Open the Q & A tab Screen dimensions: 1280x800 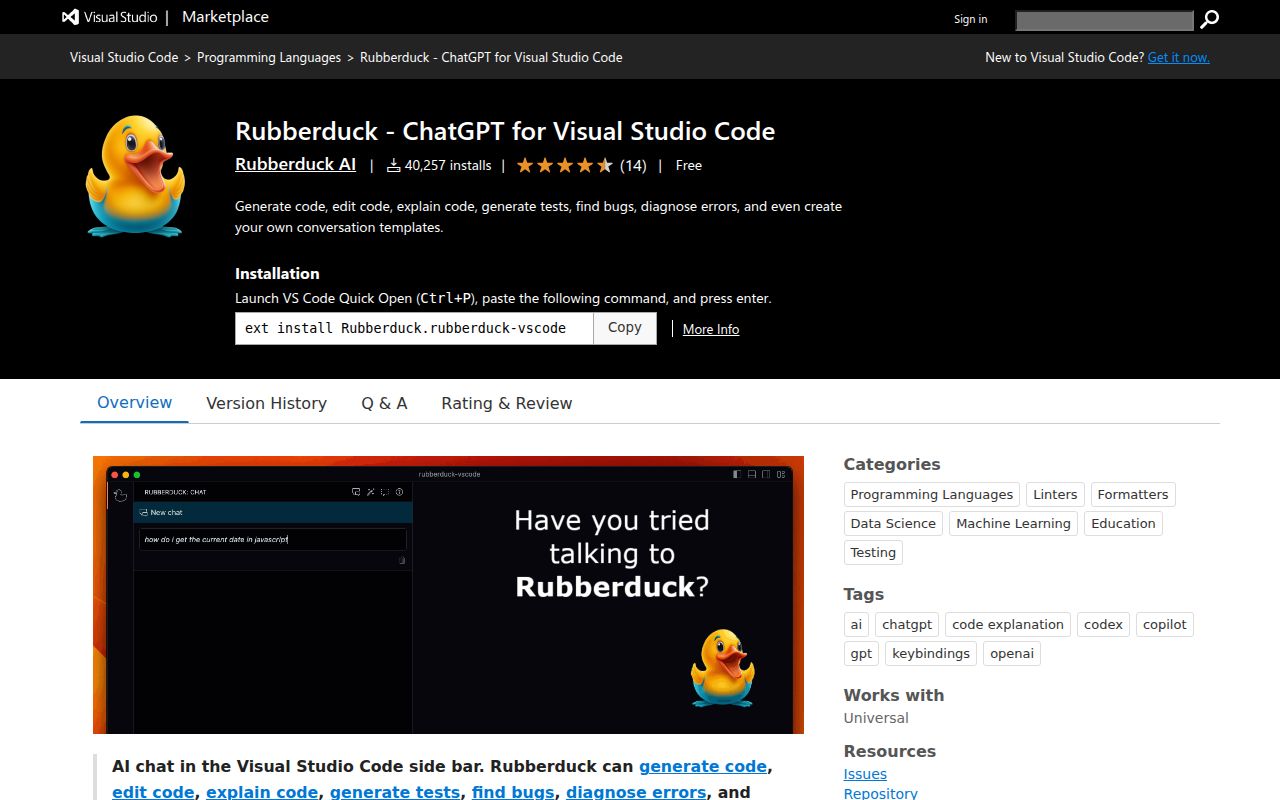(x=384, y=403)
